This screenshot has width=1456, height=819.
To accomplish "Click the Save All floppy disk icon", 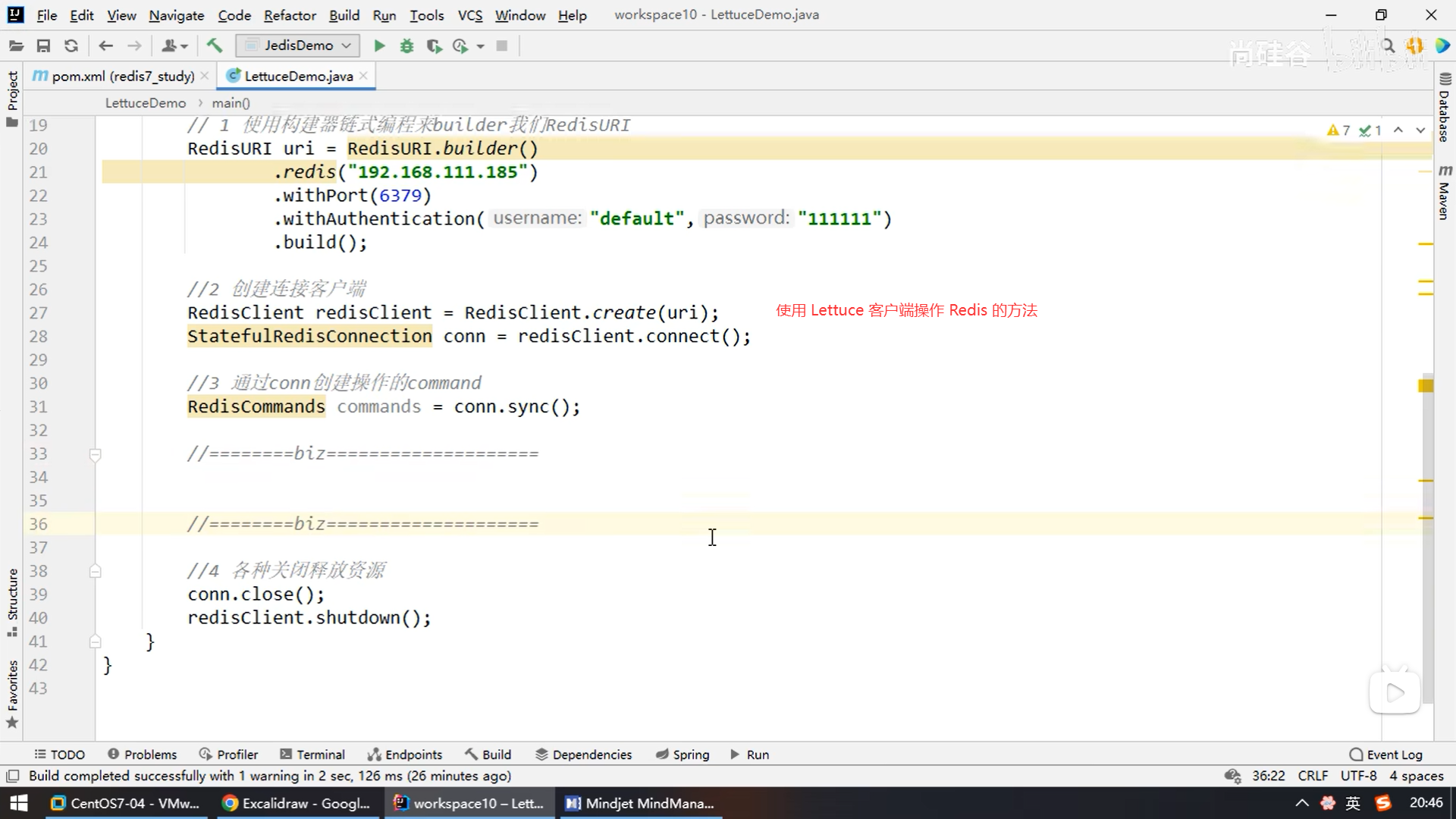I will click(43, 46).
